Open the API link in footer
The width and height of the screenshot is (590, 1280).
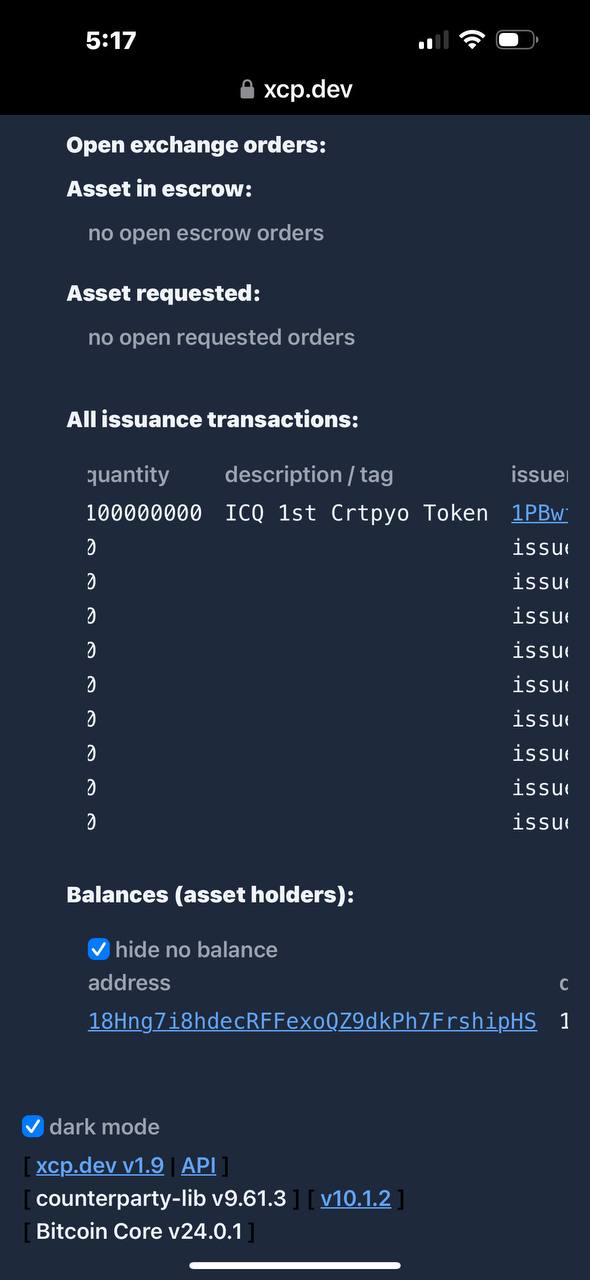coord(199,1165)
